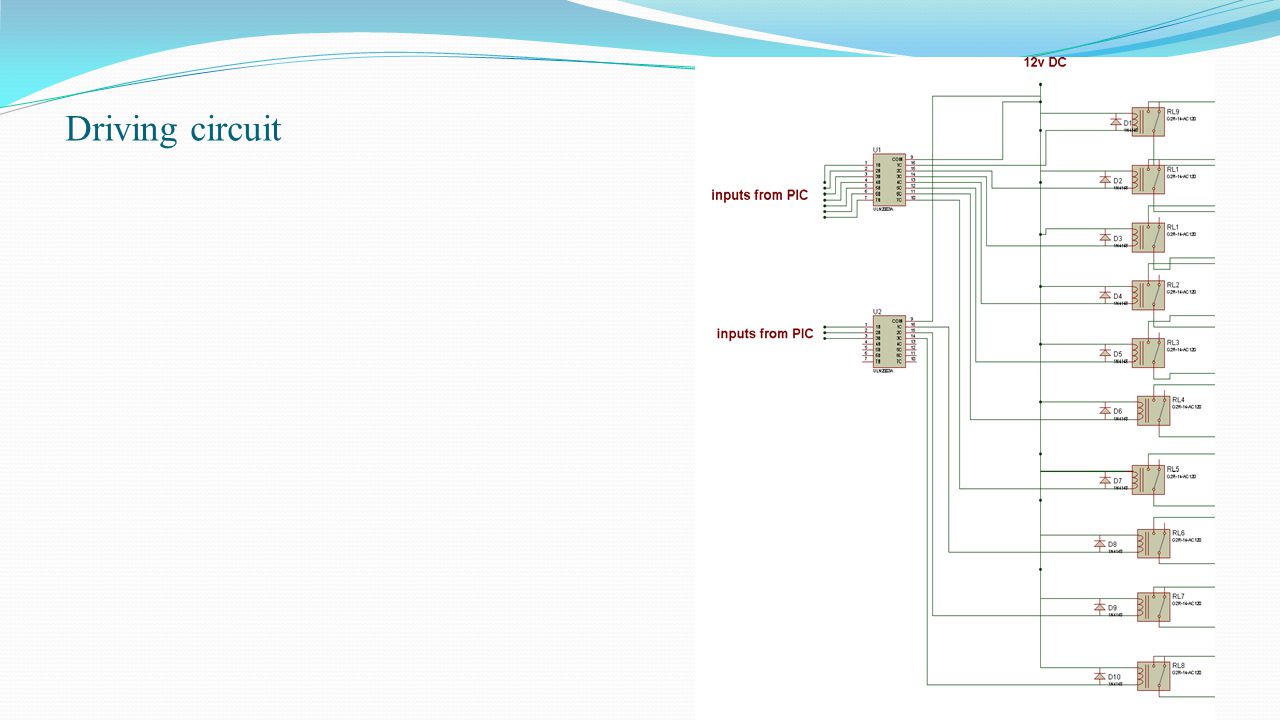Screen dimensions: 1280x720
Task: Click the 'RL4' relay name text
Action: [1178, 400]
